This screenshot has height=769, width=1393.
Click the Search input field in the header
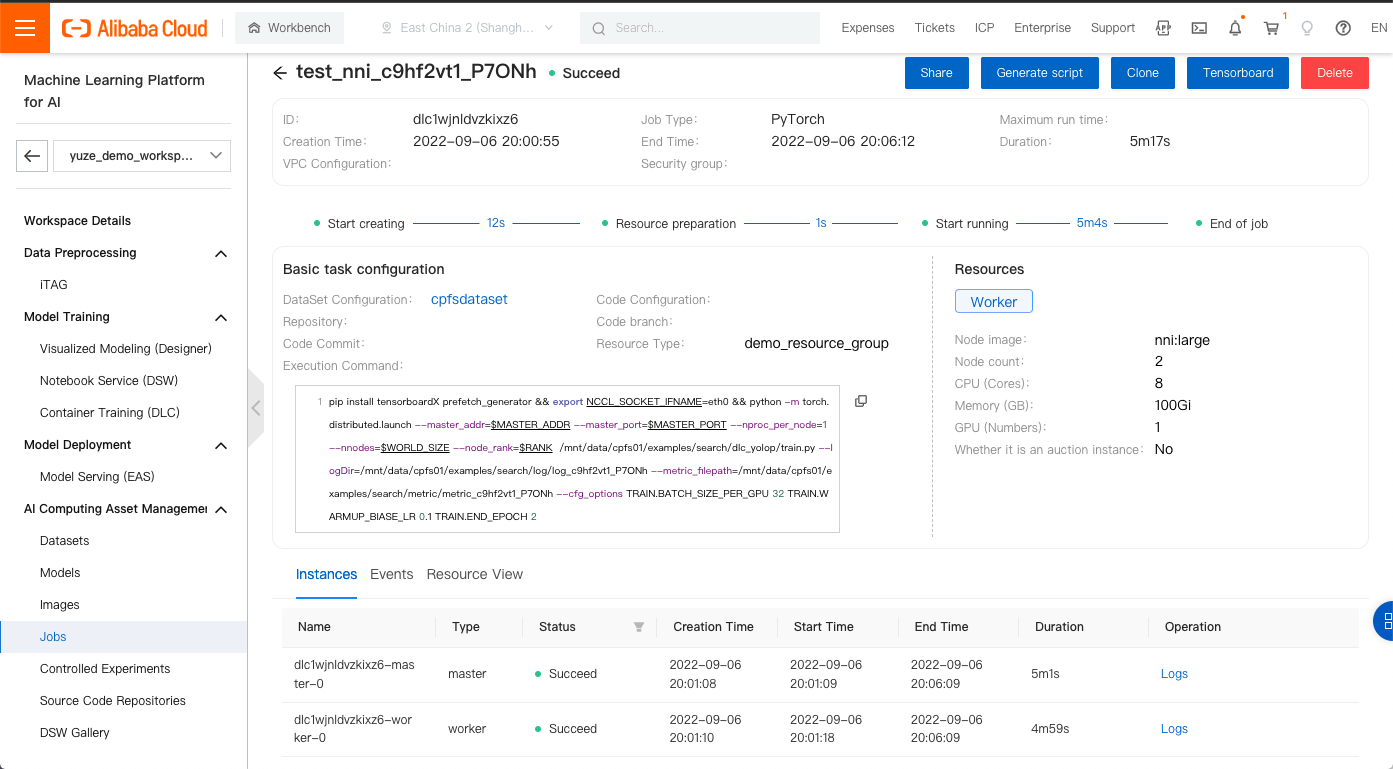pos(700,27)
